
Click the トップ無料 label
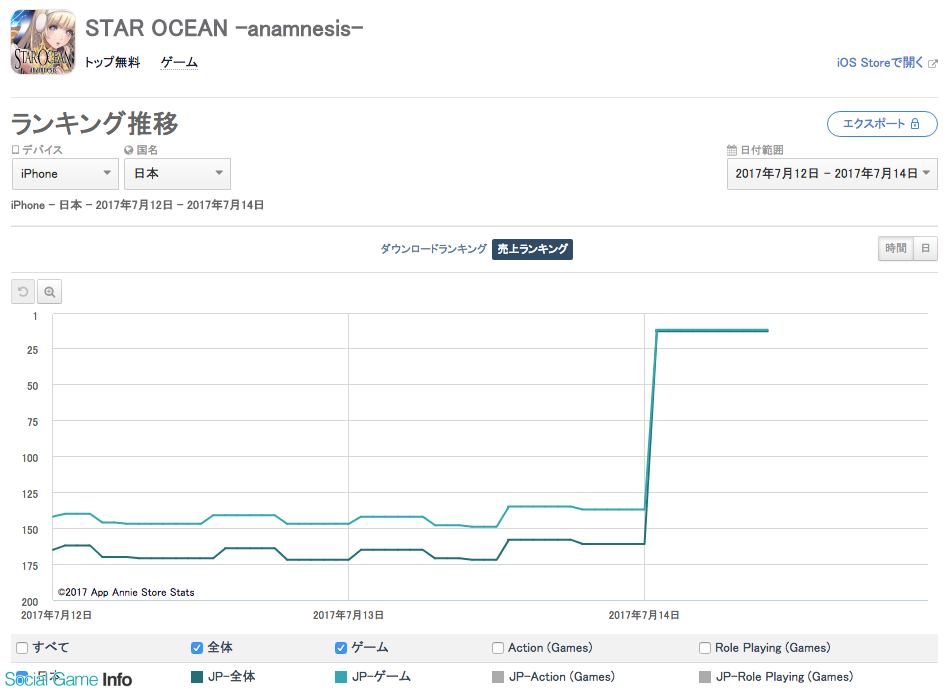[112, 62]
